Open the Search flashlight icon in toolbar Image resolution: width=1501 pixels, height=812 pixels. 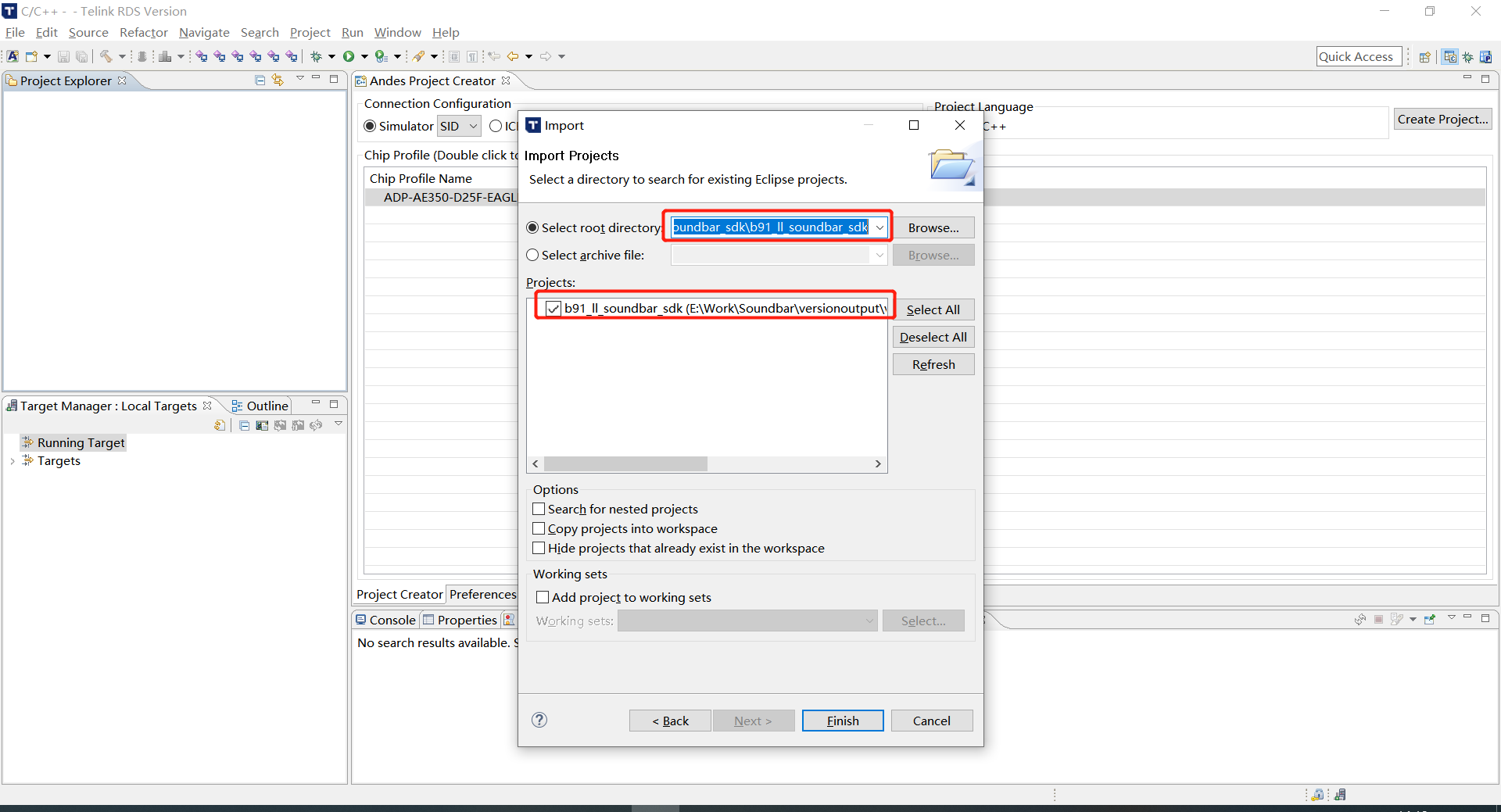(x=420, y=55)
